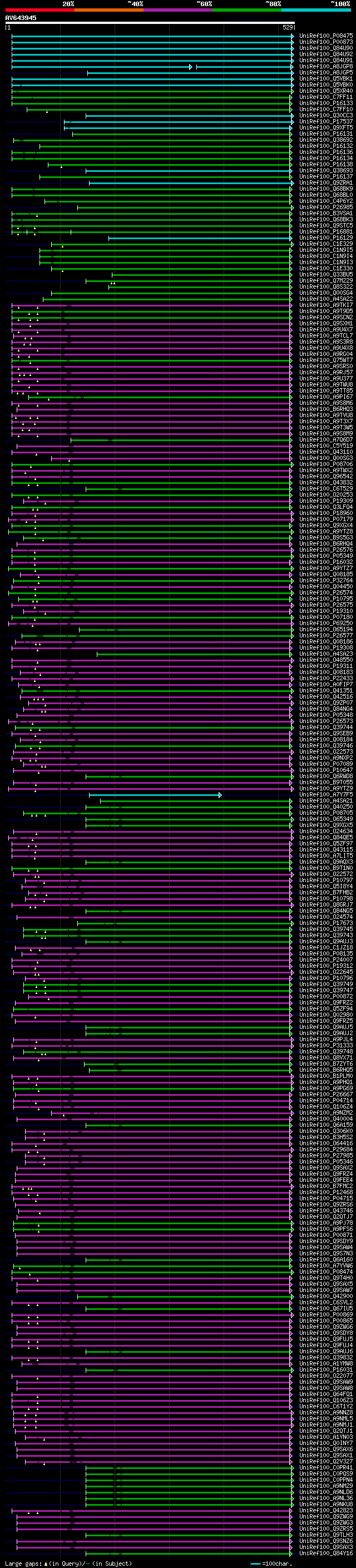This screenshot has height=1568, width=356.
Task: Select label UniRef100_A4SA22
Action: click(x=326, y=299)
